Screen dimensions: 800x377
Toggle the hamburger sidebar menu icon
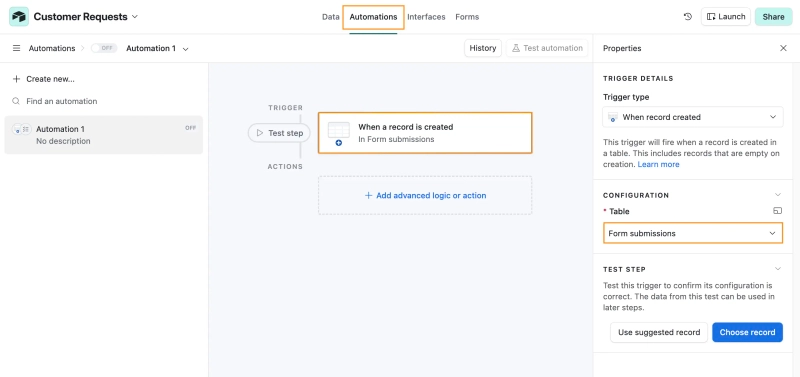[16, 48]
